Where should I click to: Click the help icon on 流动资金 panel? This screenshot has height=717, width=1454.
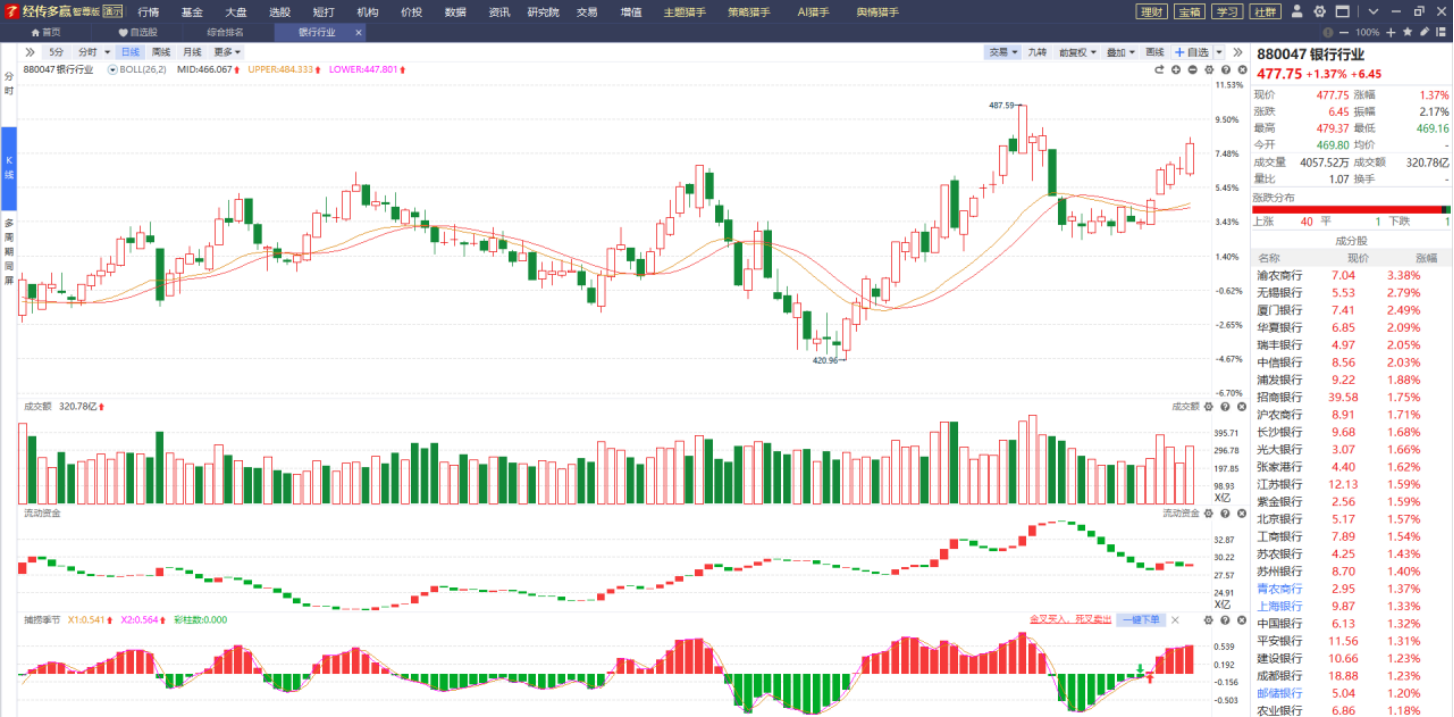point(1225,513)
